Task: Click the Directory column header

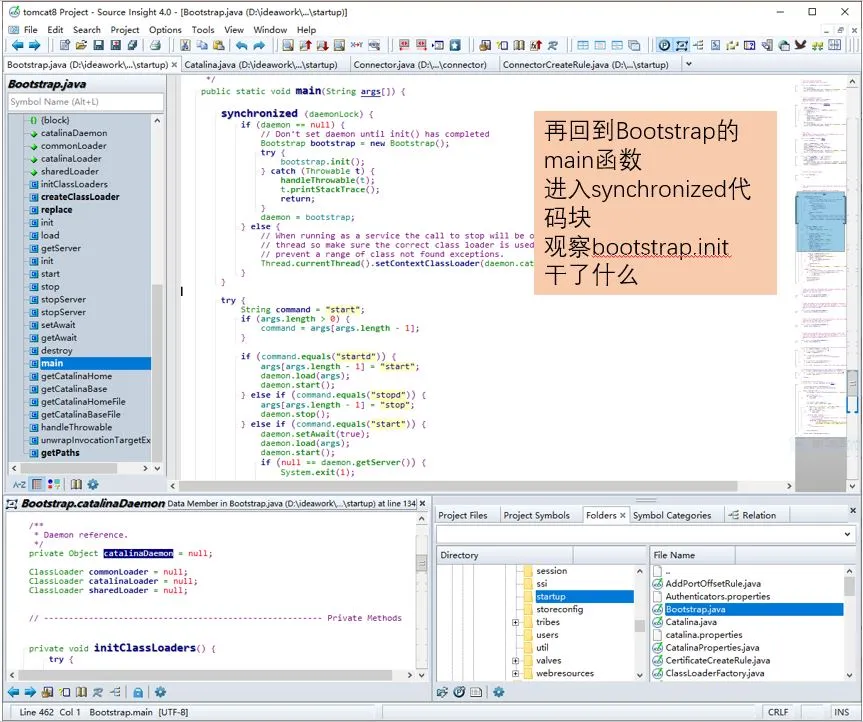Action: pos(505,555)
